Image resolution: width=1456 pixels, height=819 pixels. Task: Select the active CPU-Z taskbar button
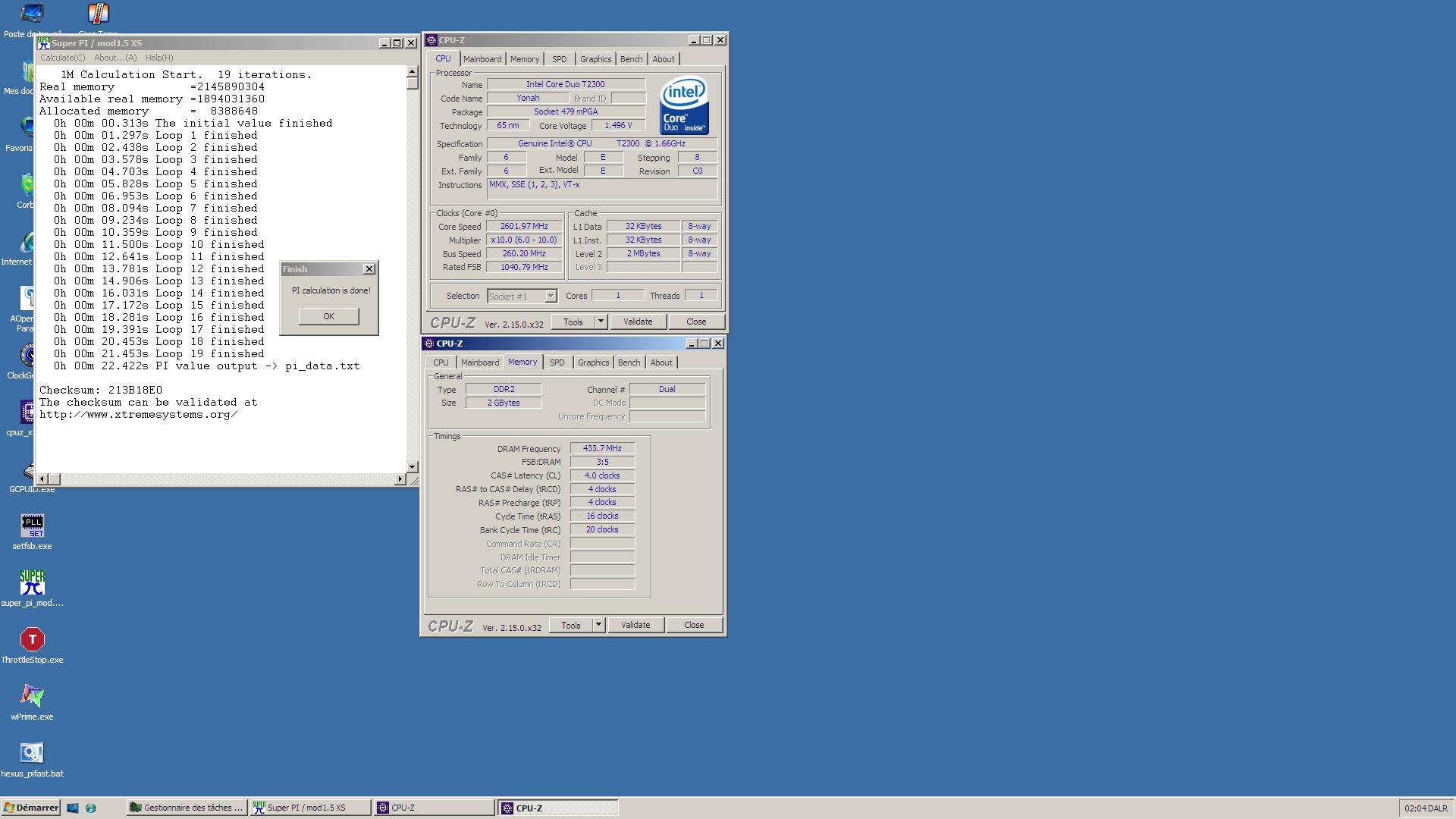click(x=558, y=808)
